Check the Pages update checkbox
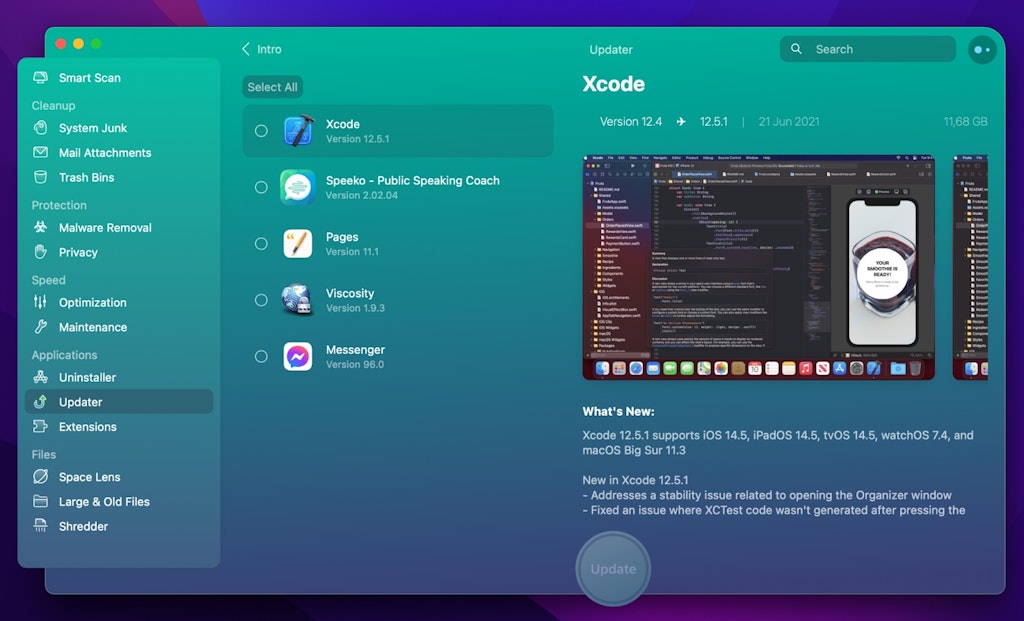This screenshot has width=1024, height=621. coord(261,244)
